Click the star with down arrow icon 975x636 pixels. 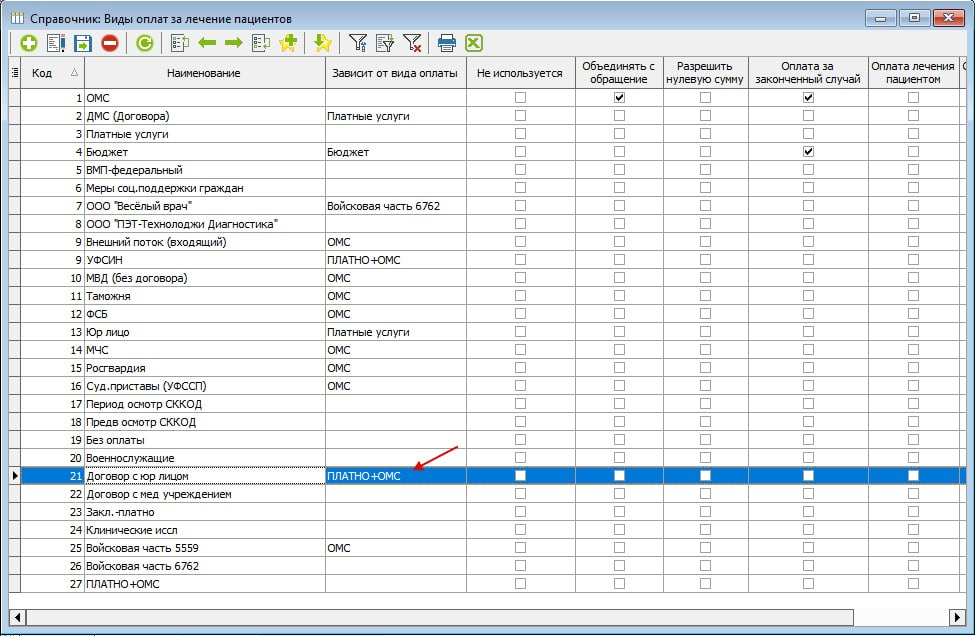(x=323, y=43)
